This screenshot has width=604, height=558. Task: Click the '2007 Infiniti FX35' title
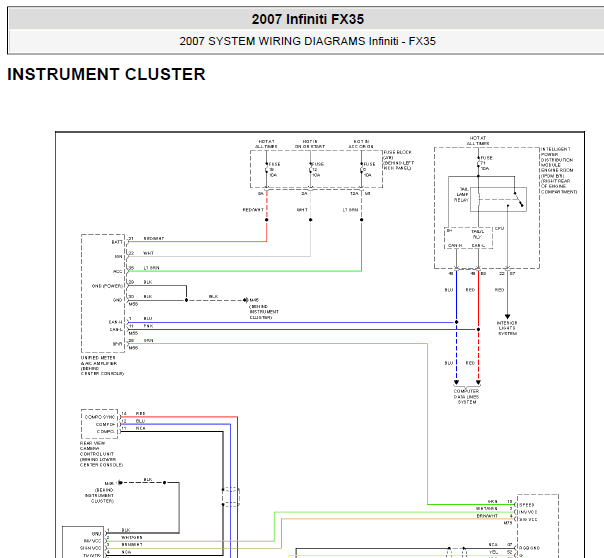click(x=307, y=19)
